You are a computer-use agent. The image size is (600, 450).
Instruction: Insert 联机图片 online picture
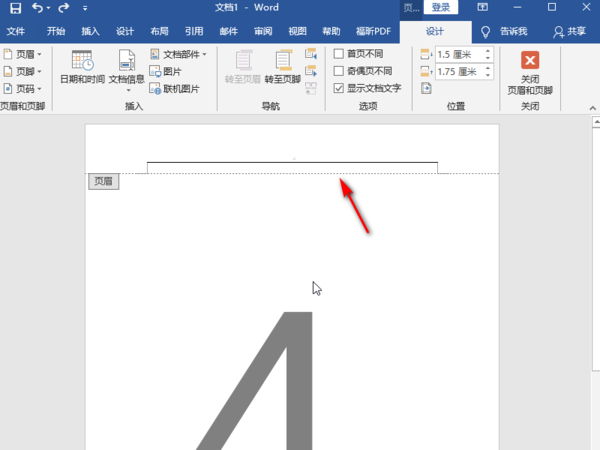tap(174, 89)
